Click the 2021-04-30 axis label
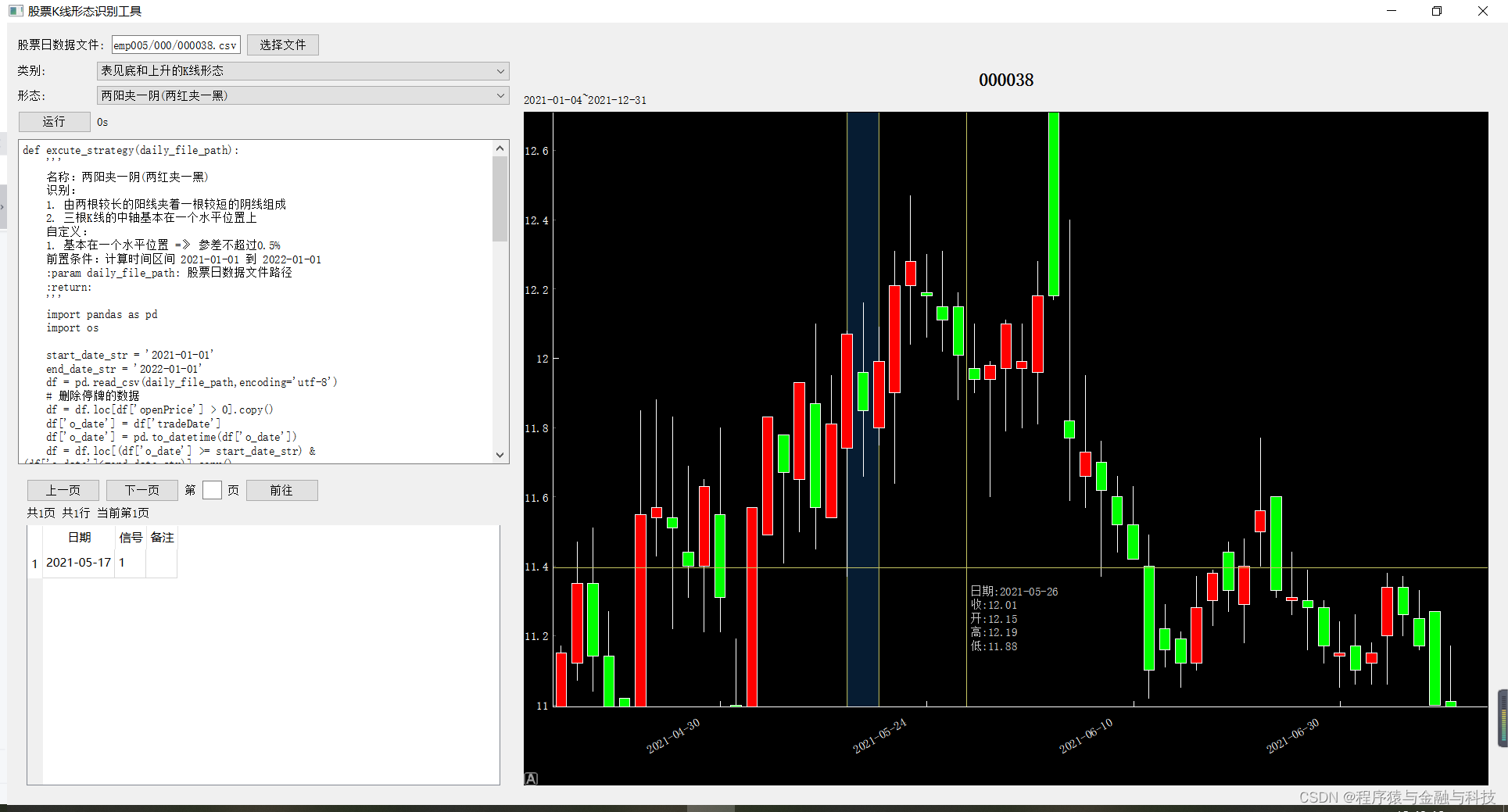This screenshot has height=812, width=1508. tap(673, 736)
